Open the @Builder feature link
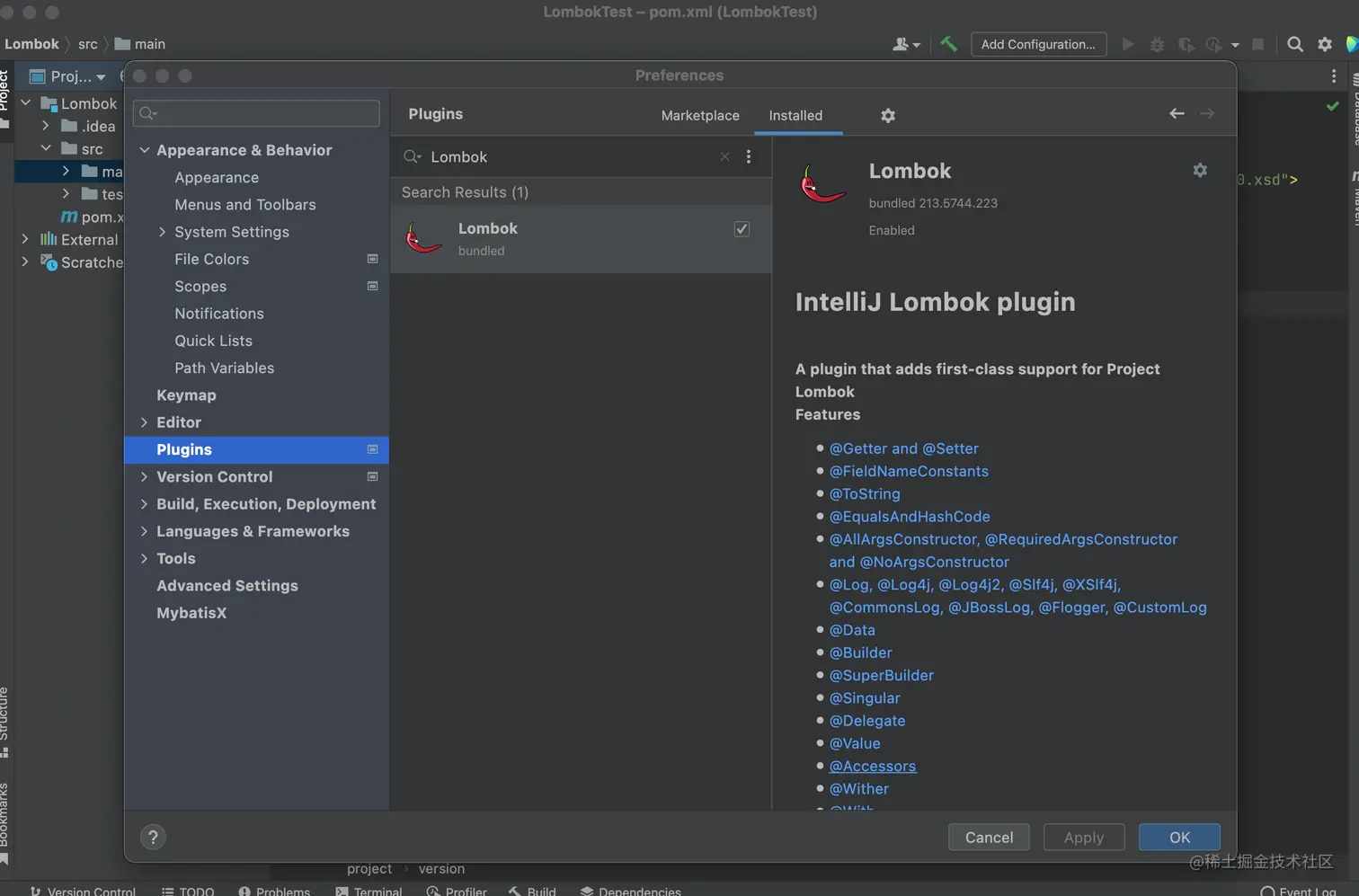 860,652
